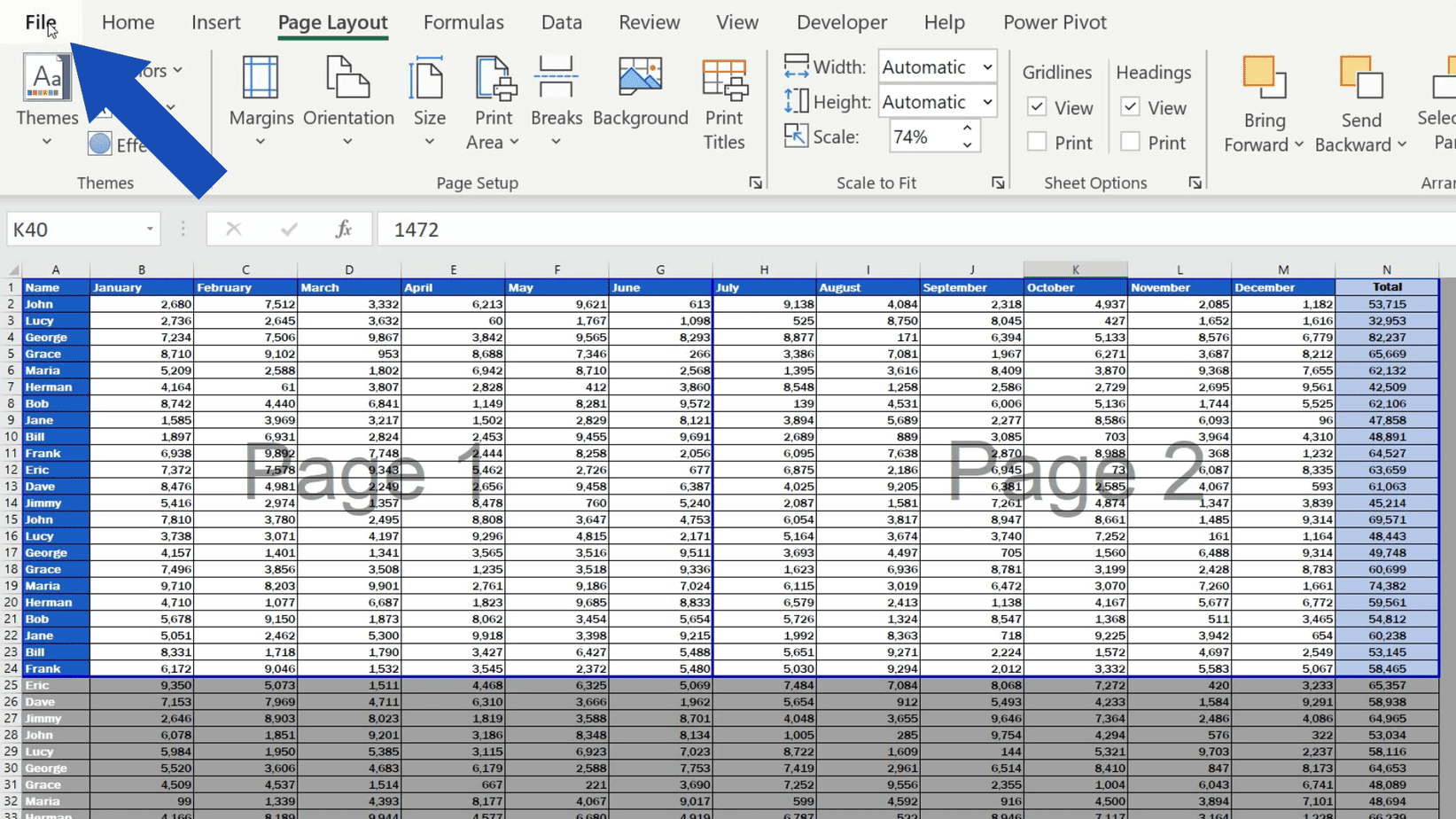Click the July header cell
1456x819 pixels.
(764, 287)
